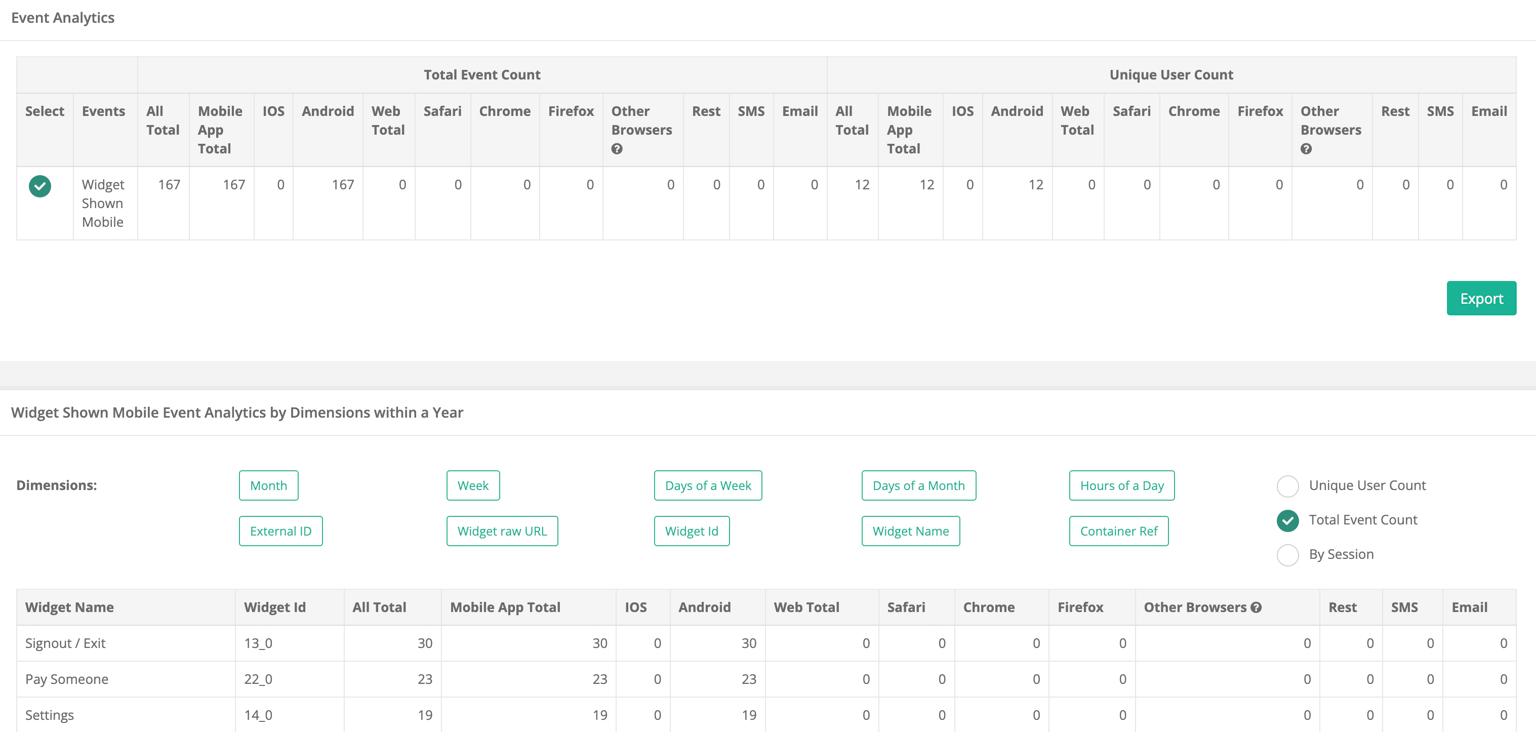Open the Other Browsers help tooltip in Unique User Count section
The image size is (1536, 732).
coord(1307,148)
